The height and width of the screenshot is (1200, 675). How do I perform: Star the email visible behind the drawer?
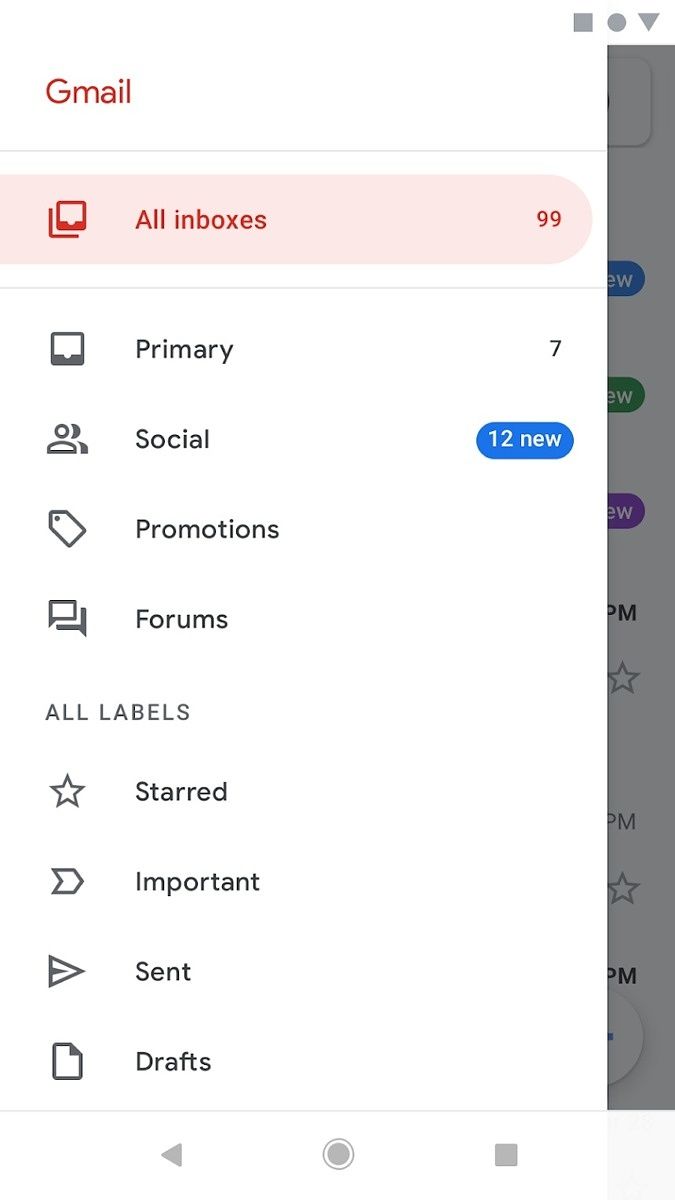[624, 677]
